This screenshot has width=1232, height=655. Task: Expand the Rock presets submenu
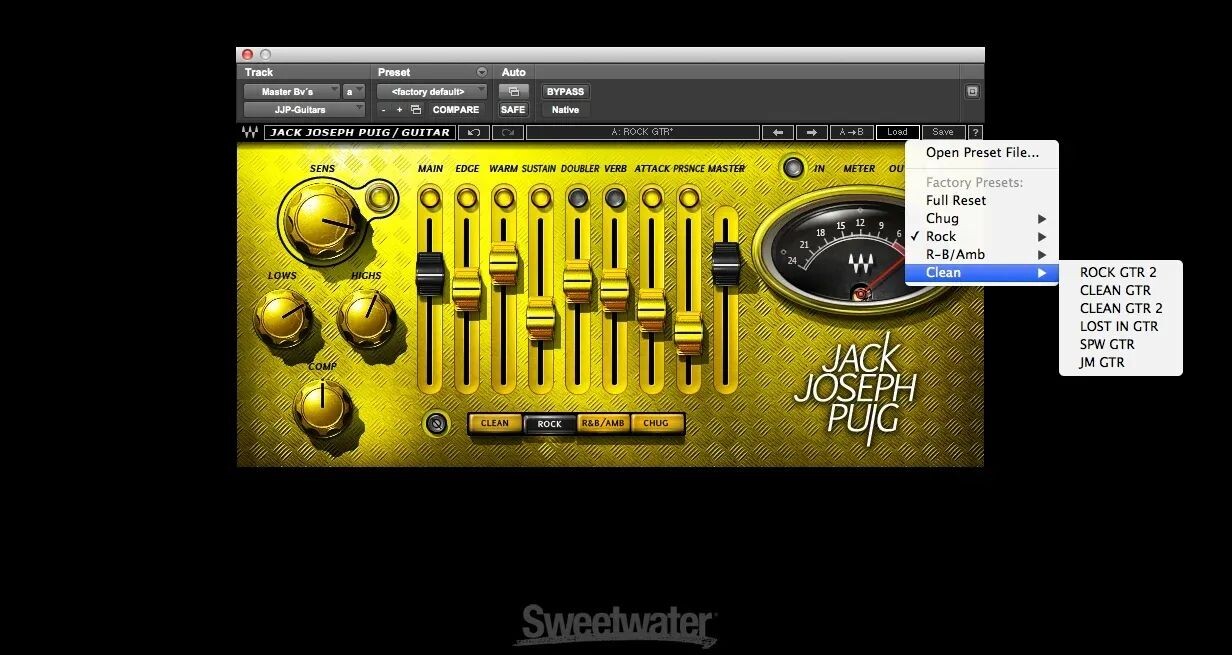coord(981,236)
